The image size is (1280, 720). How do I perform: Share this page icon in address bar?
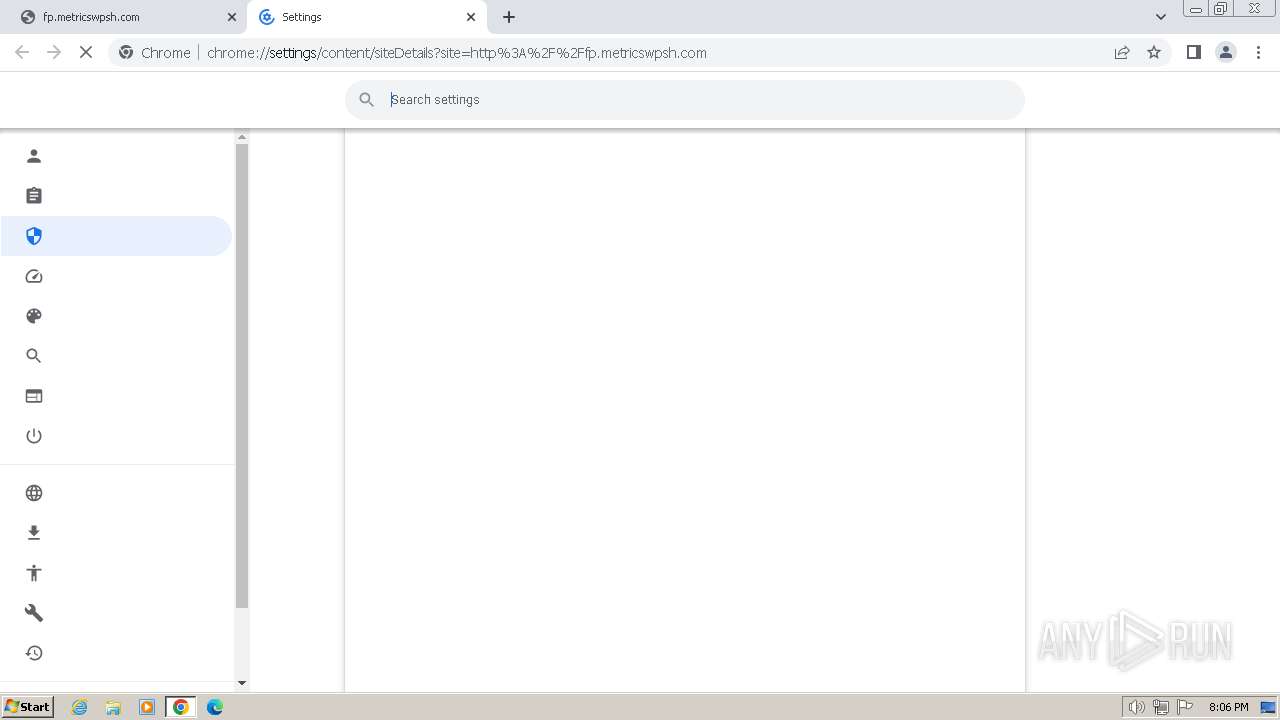[x=1122, y=53]
